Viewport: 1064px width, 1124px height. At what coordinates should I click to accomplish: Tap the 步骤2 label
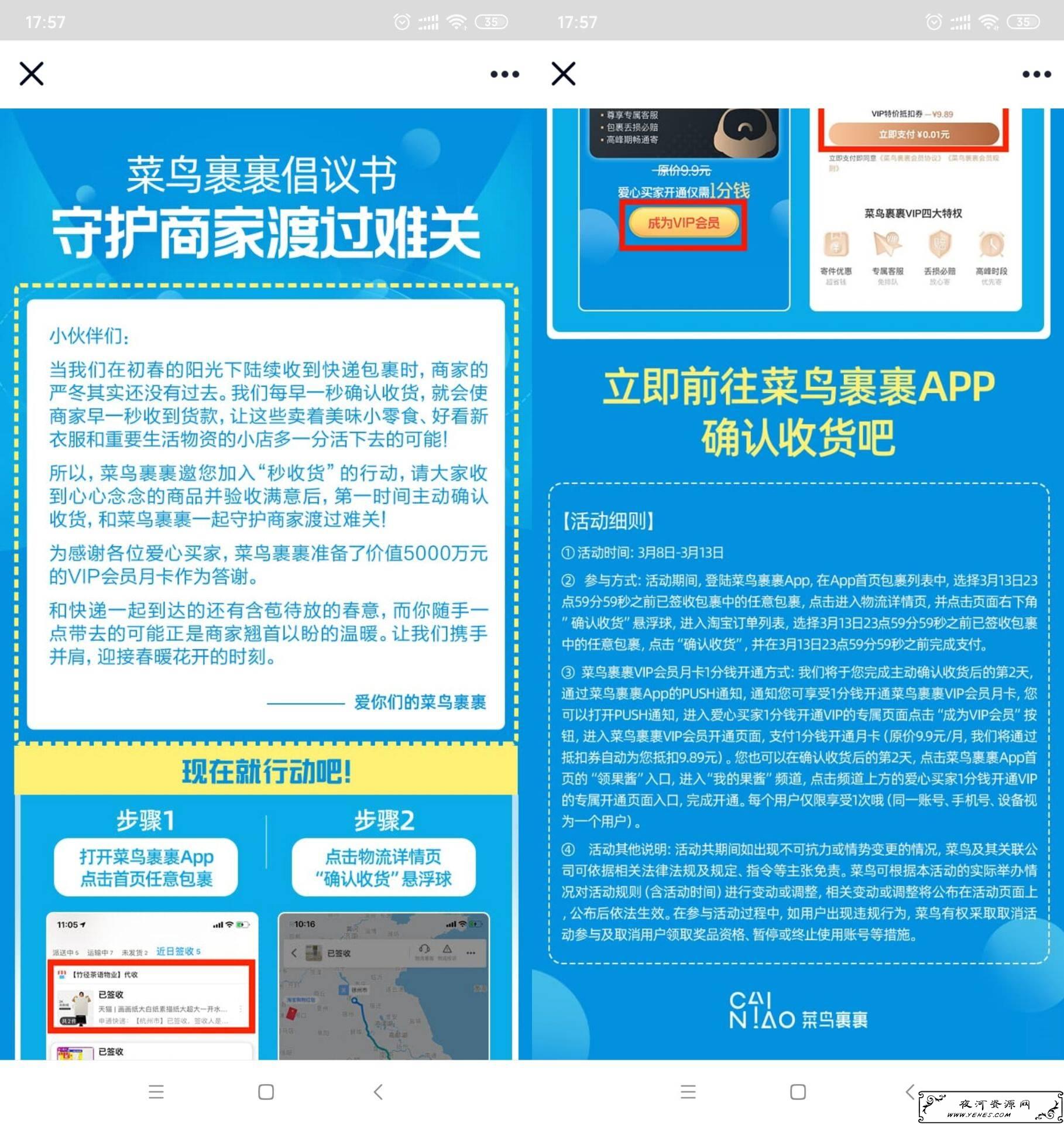384,820
